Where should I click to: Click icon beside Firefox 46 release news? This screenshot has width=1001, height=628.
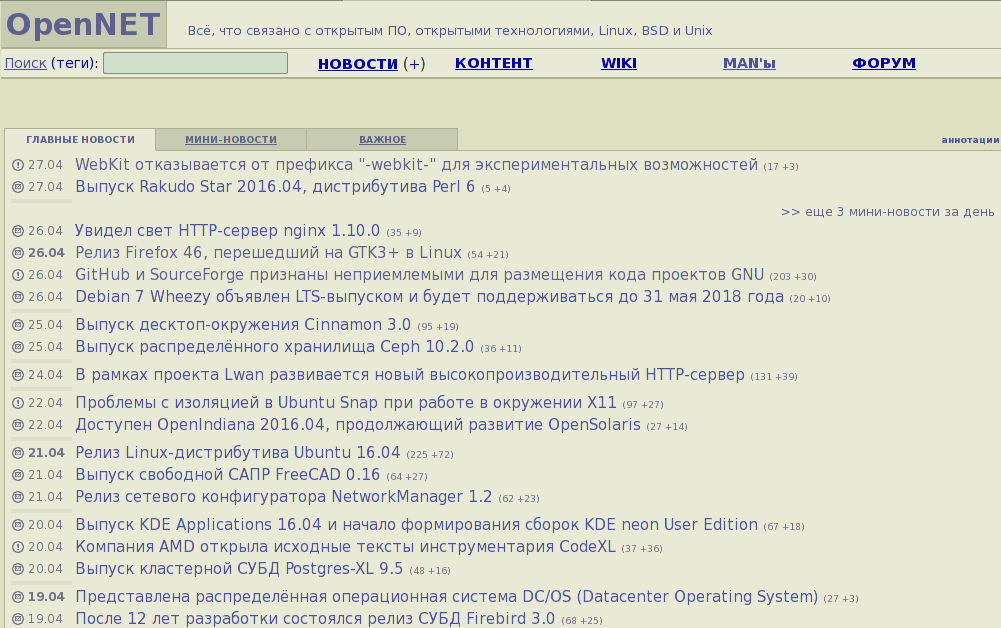pos(18,253)
